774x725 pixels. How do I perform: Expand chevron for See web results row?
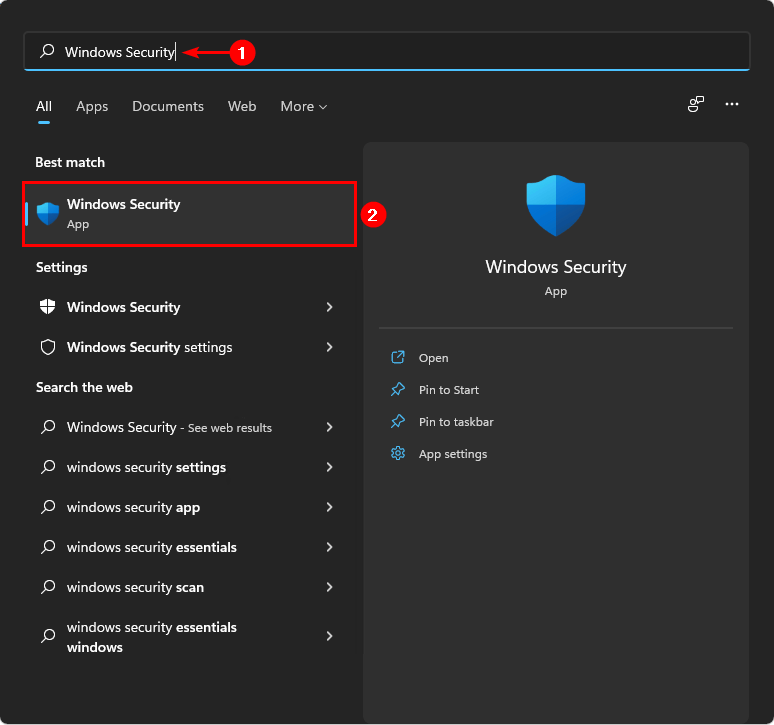coord(329,427)
